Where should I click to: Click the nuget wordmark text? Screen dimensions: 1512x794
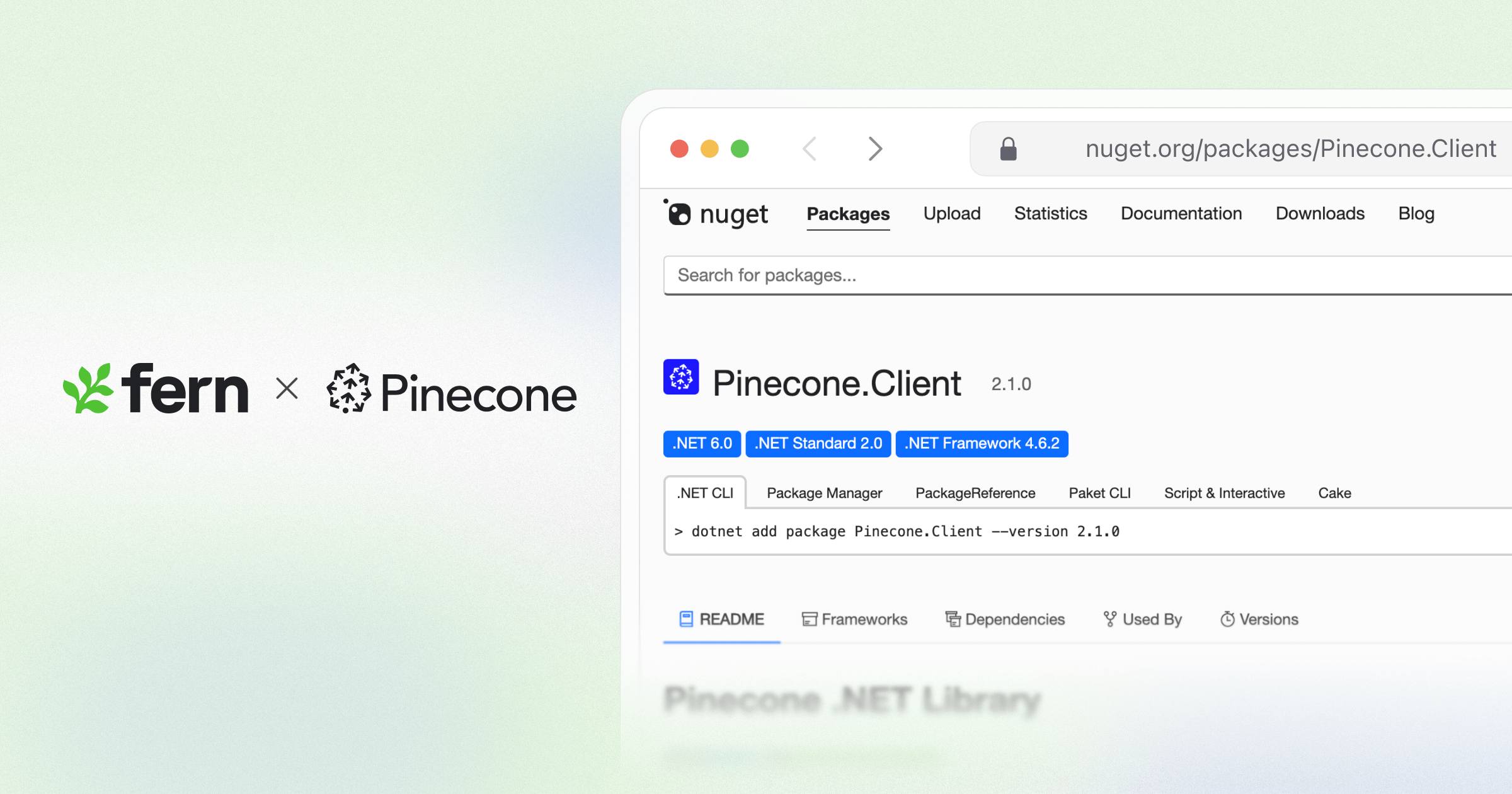[x=733, y=216]
